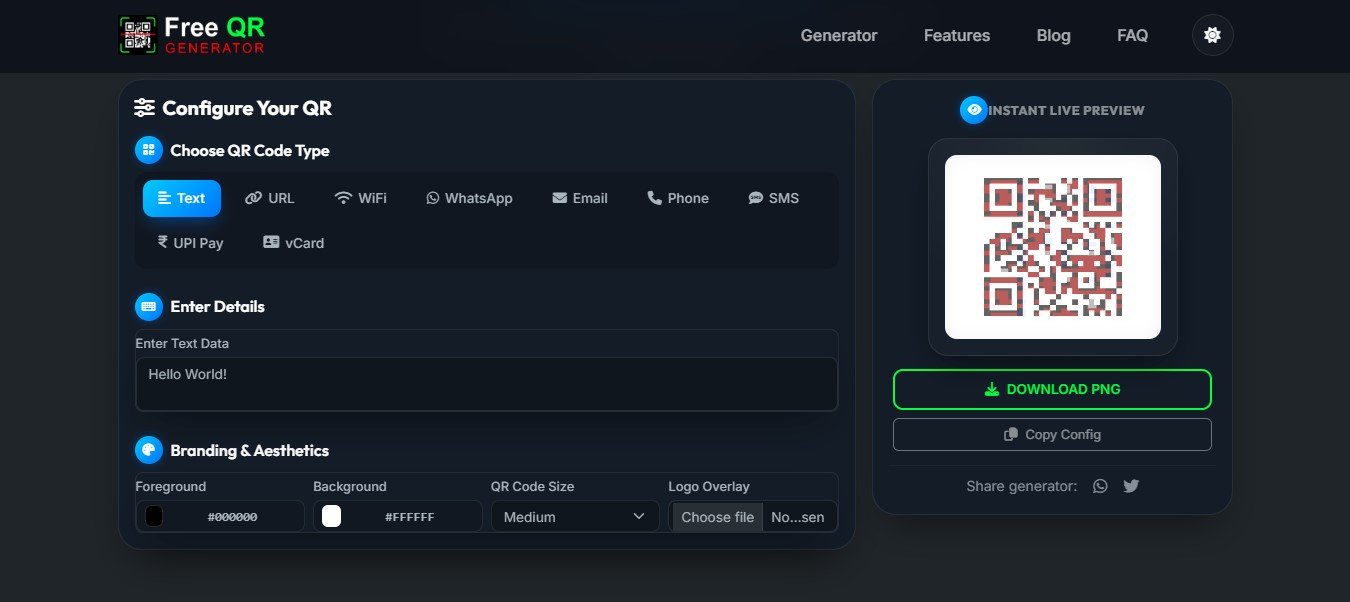This screenshot has height=602, width=1350.
Task: Expand the QR Code Size Medium dropdown
Action: [575, 517]
